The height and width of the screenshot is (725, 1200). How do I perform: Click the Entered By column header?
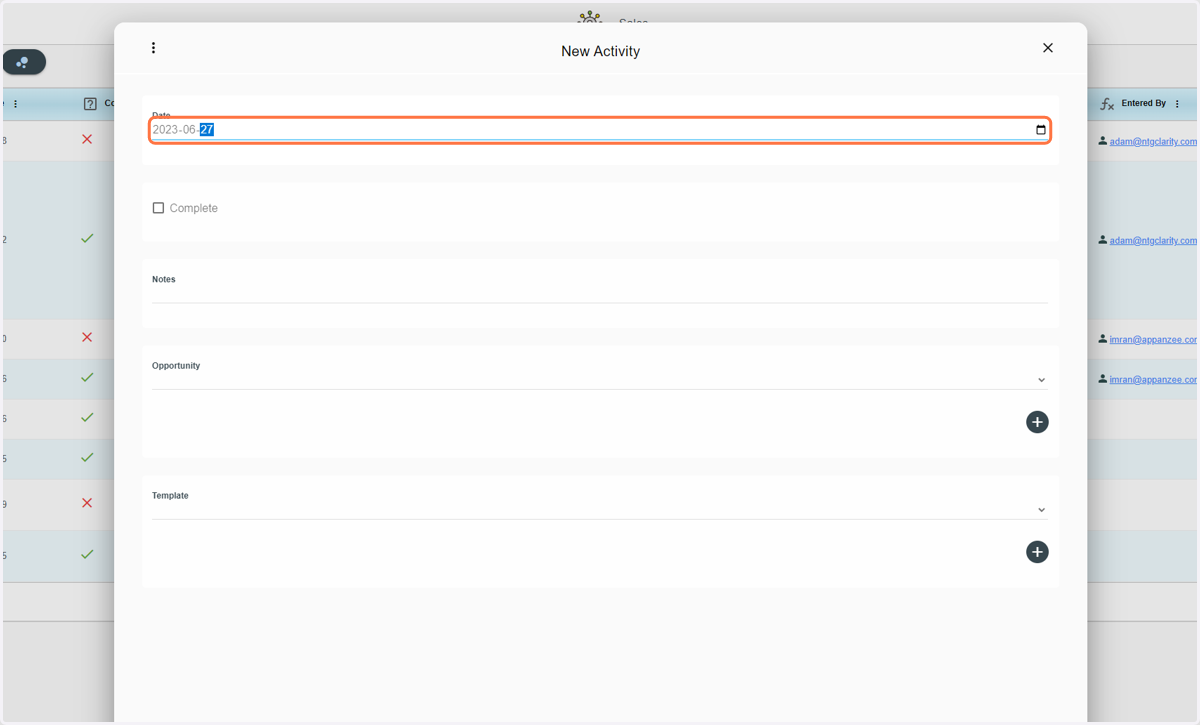pos(1143,103)
